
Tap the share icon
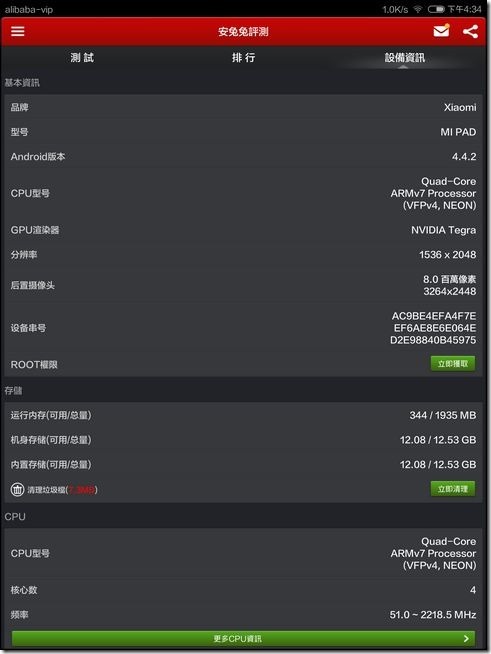470,31
